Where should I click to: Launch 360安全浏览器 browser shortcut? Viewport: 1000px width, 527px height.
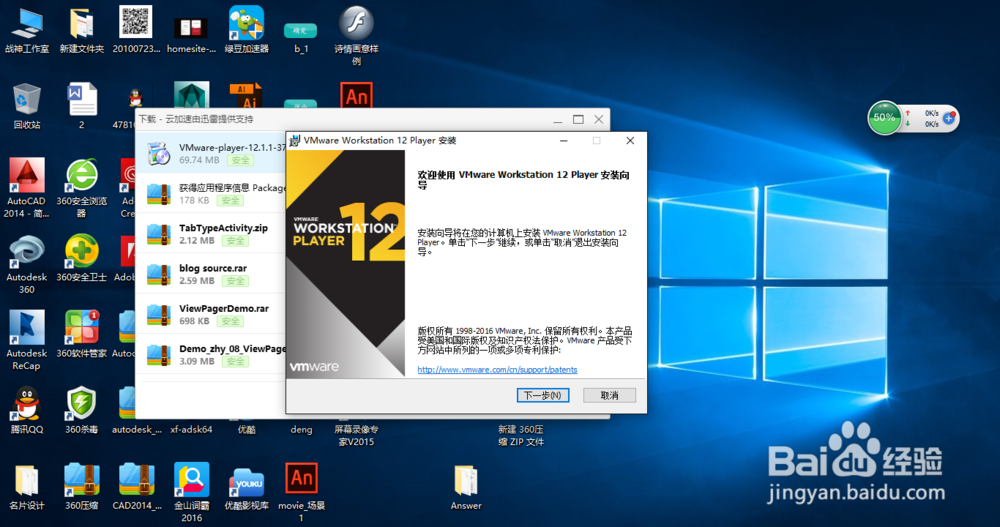pos(82,188)
